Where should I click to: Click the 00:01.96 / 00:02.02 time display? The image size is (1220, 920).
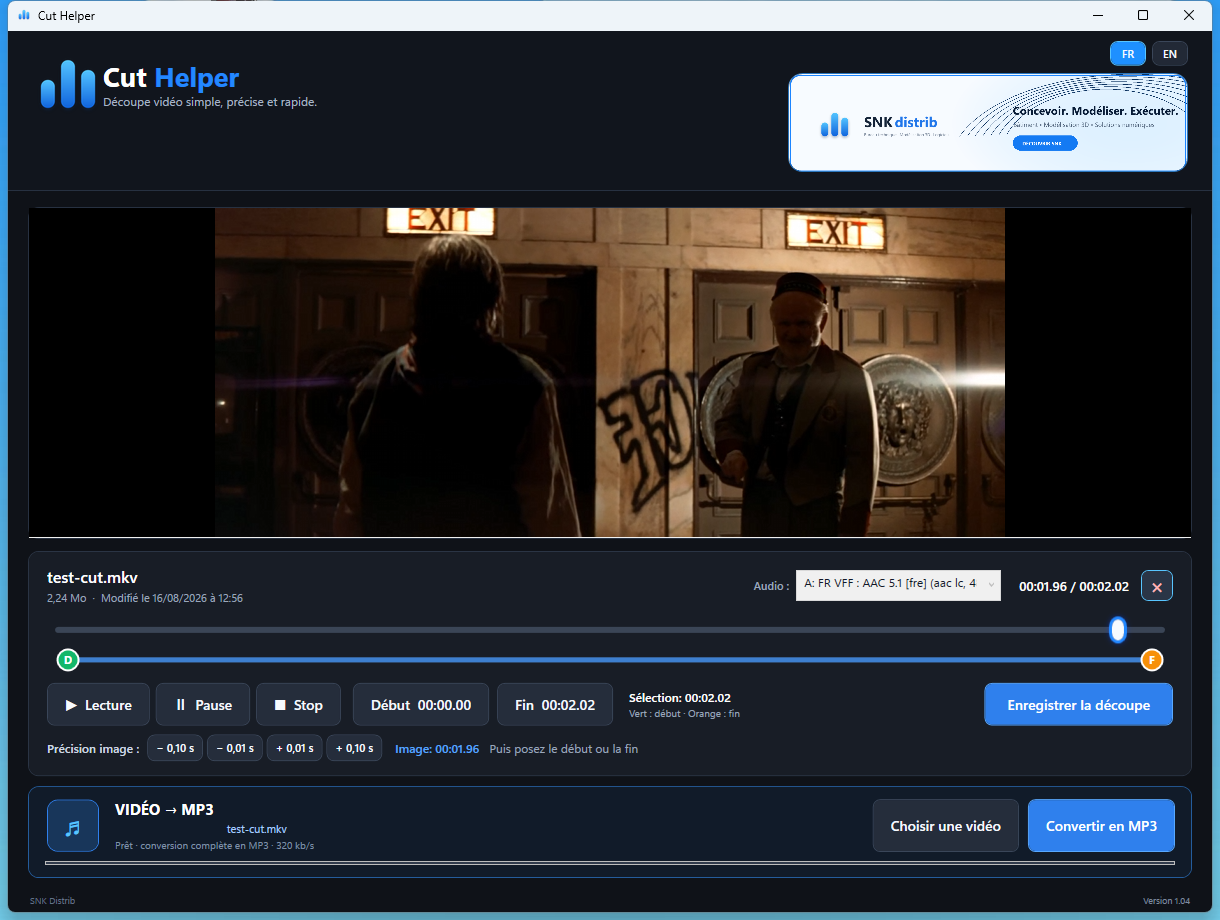[x=1074, y=587]
